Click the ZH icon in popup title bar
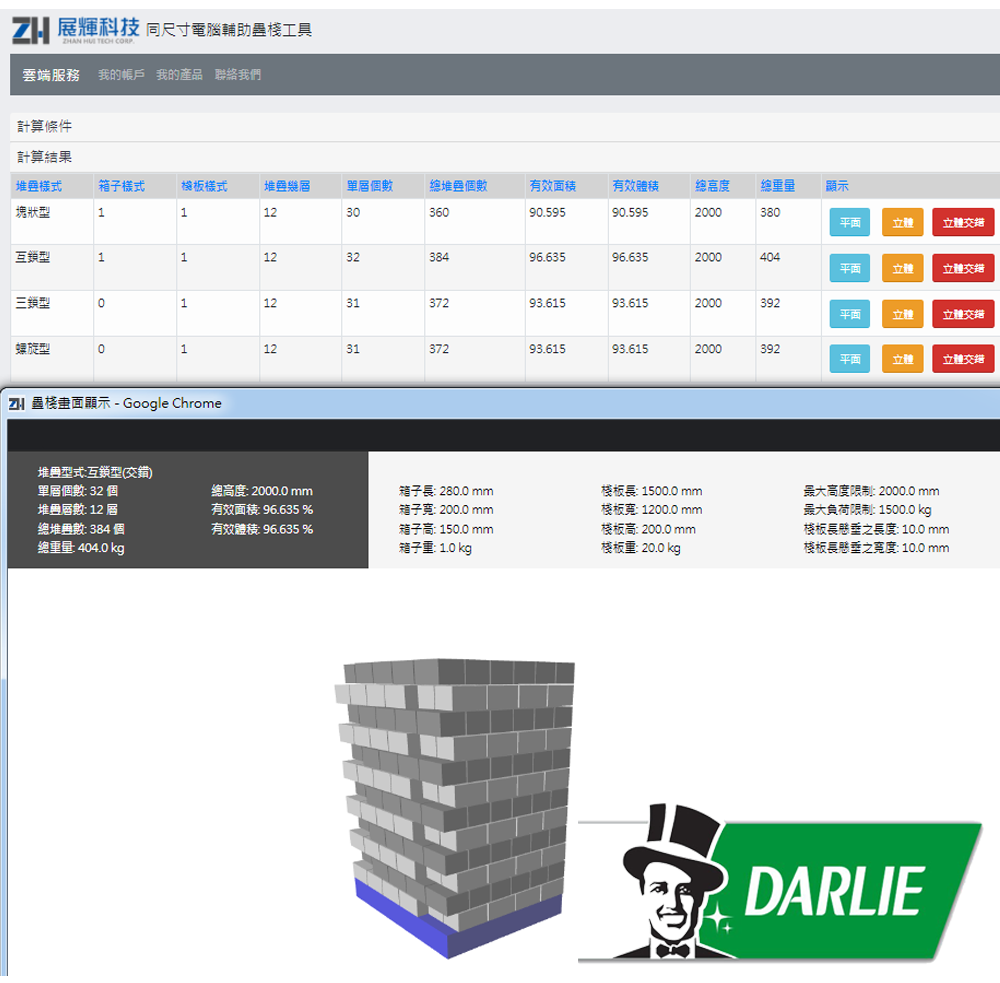1000x983 pixels. pos(16,403)
